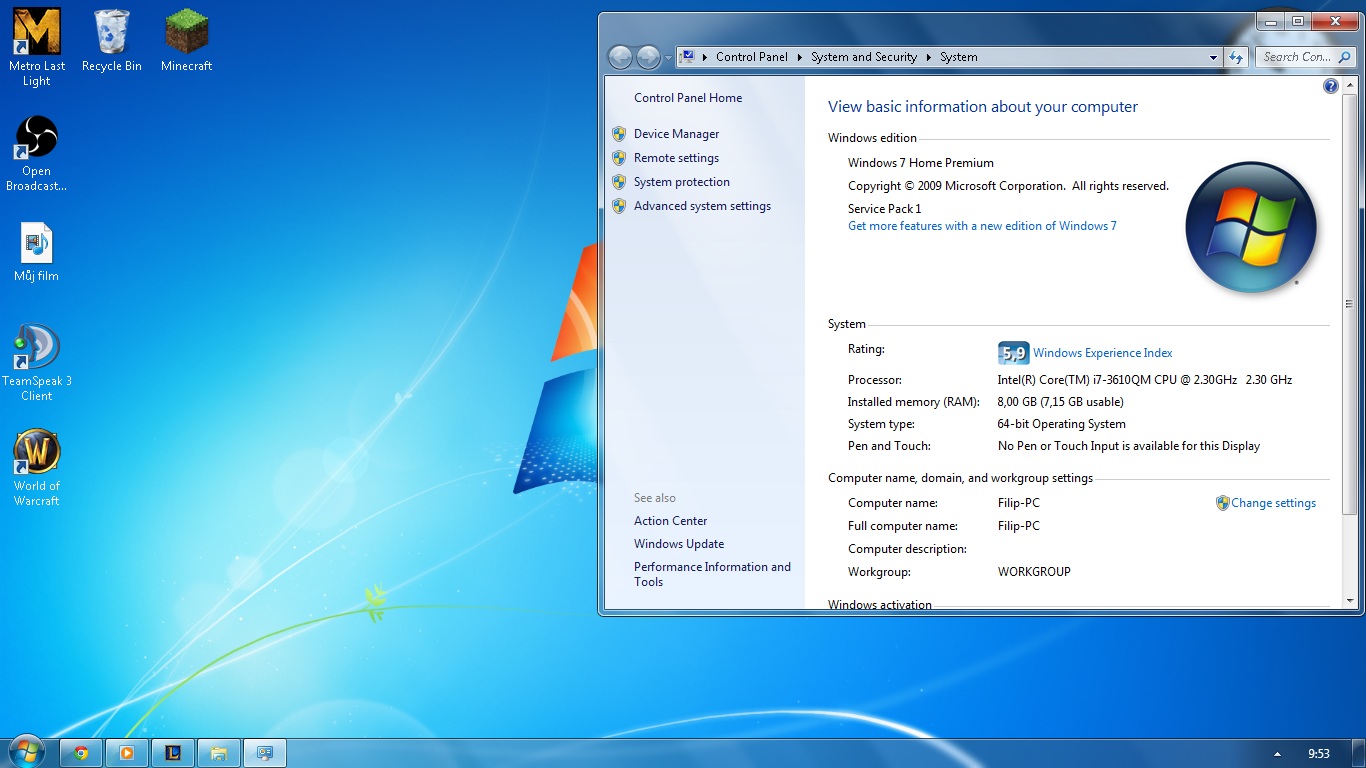This screenshot has height=768, width=1366.
Task: Click the System control panel taskbar button
Action: click(x=265, y=753)
